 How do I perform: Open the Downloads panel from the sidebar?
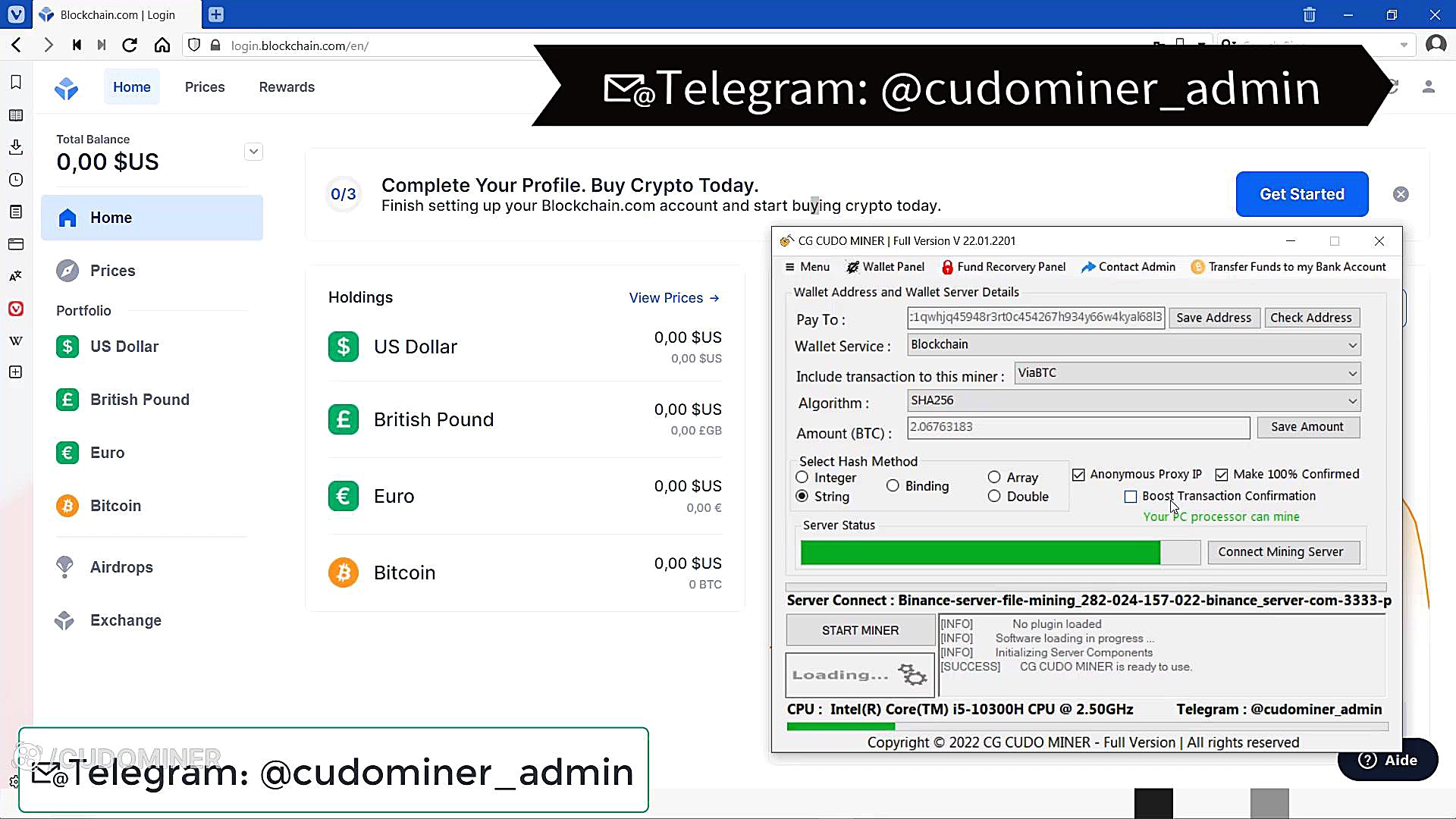tap(16, 147)
